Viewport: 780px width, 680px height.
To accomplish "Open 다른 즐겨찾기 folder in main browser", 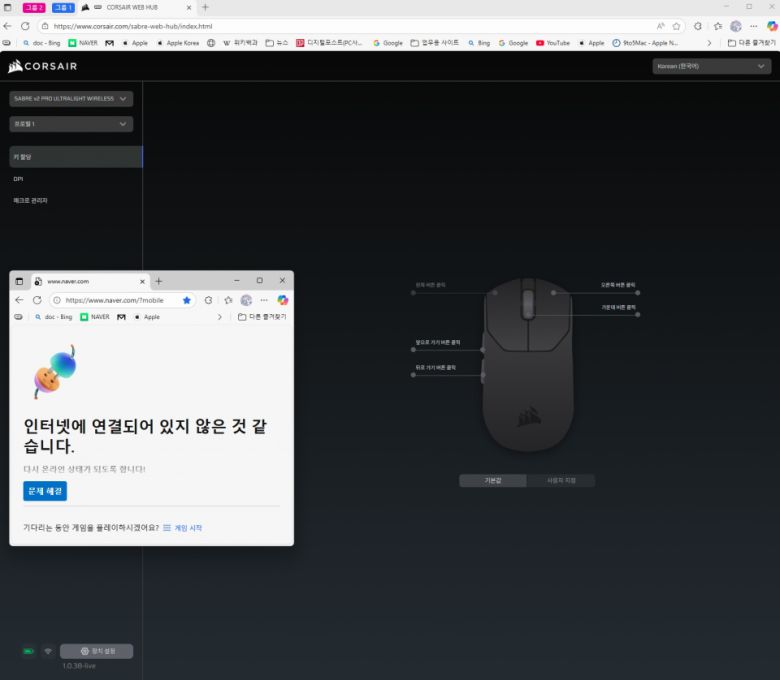I will coord(752,43).
